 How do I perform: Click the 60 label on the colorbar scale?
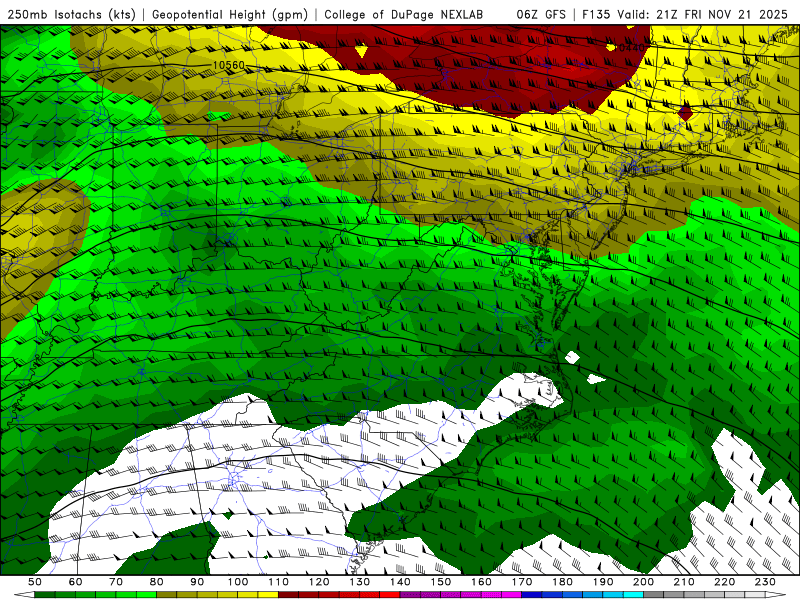coord(76,582)
